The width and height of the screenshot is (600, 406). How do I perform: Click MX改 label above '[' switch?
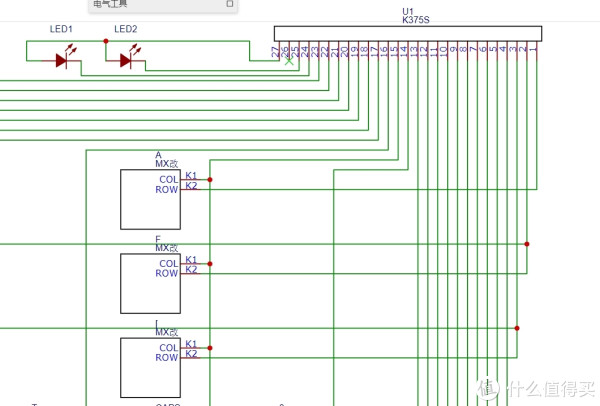coord(166,332)
